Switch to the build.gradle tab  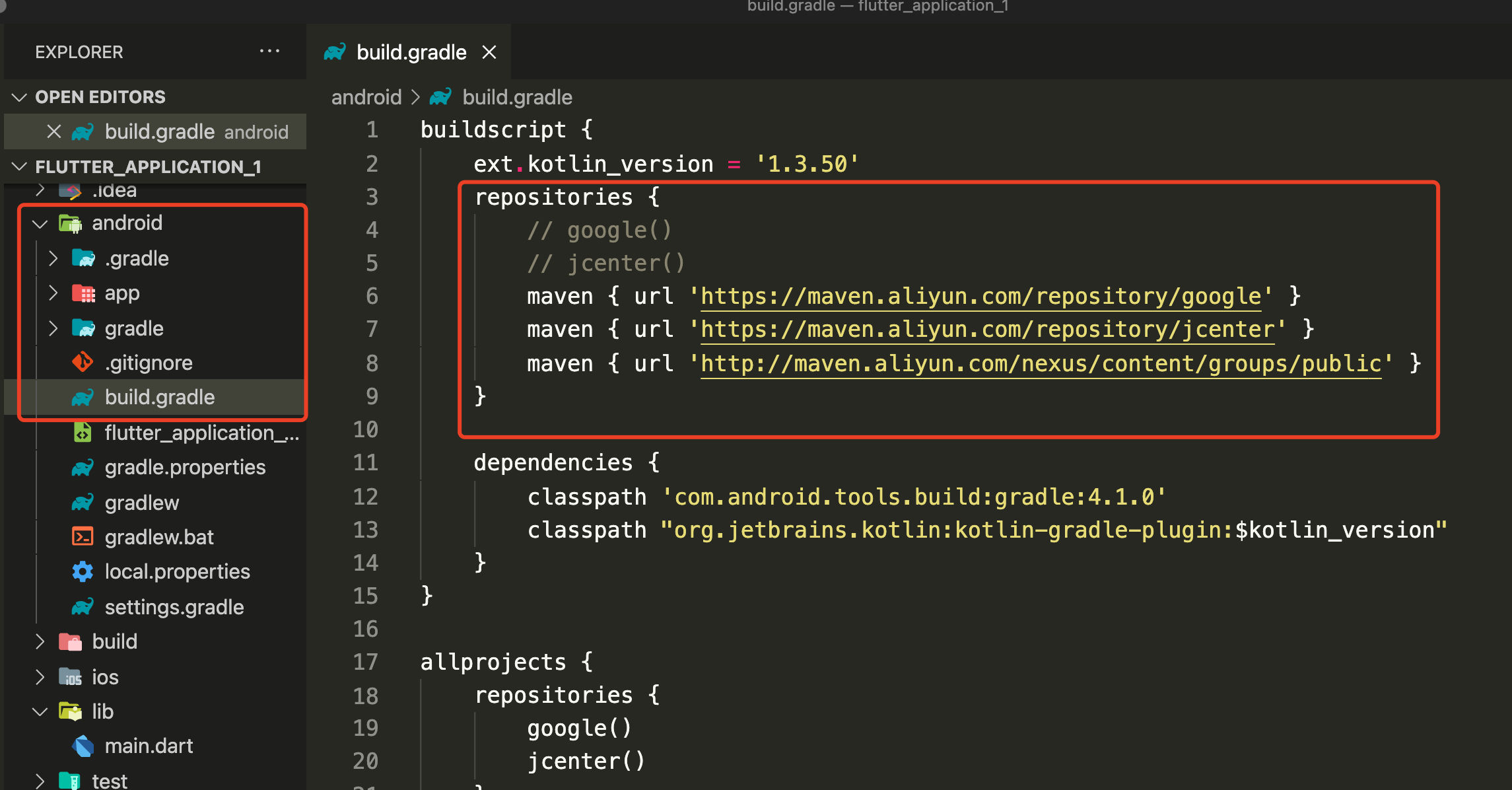[x=411, y=52]
